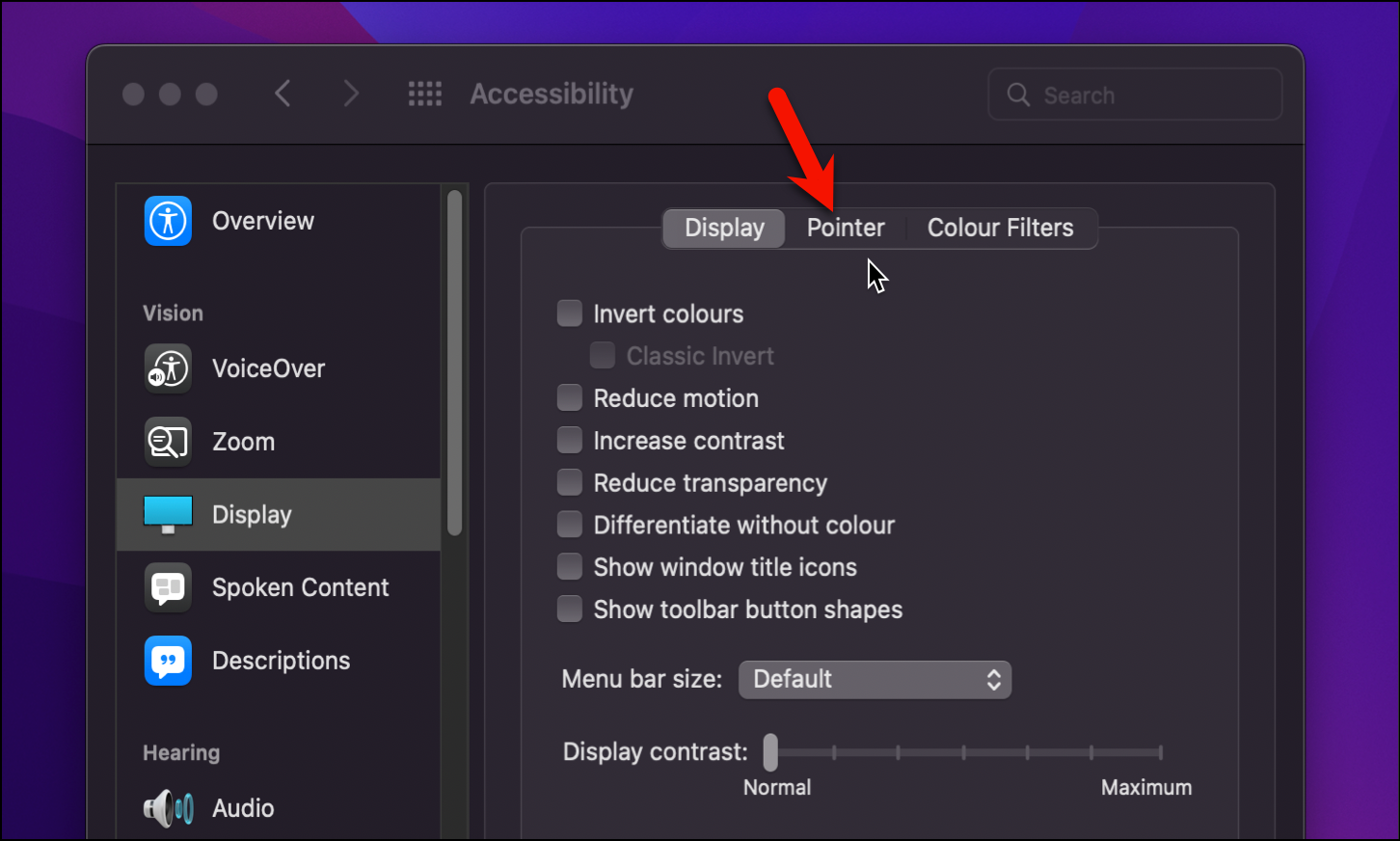This screenshot has height=841, width=1400.
Task: Click the Zoom label in sidebar
Action: [x=244, y=442]
